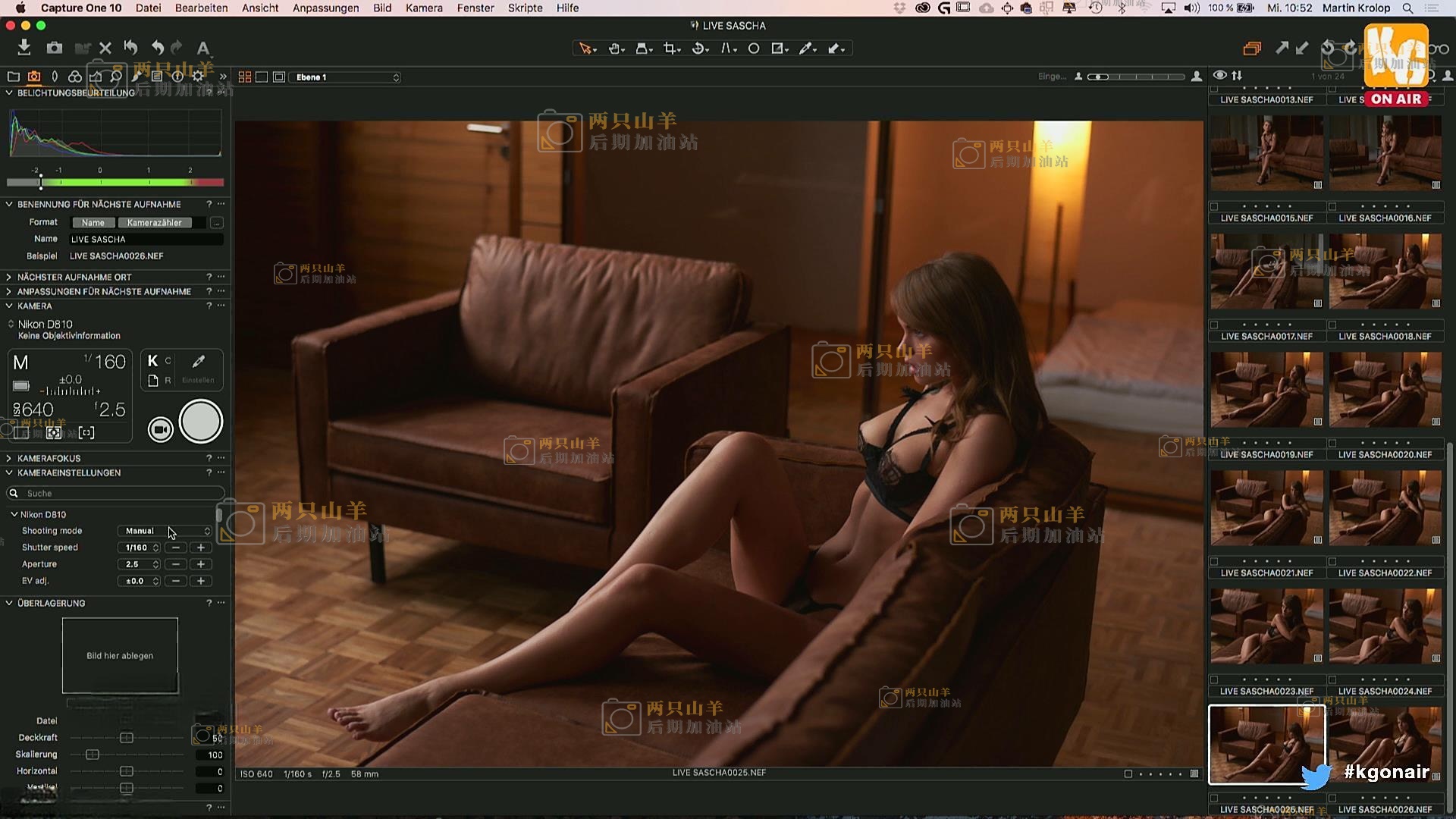1456x819 pixels.
Task: Open the Kamera menu
Action: point(423,8)
